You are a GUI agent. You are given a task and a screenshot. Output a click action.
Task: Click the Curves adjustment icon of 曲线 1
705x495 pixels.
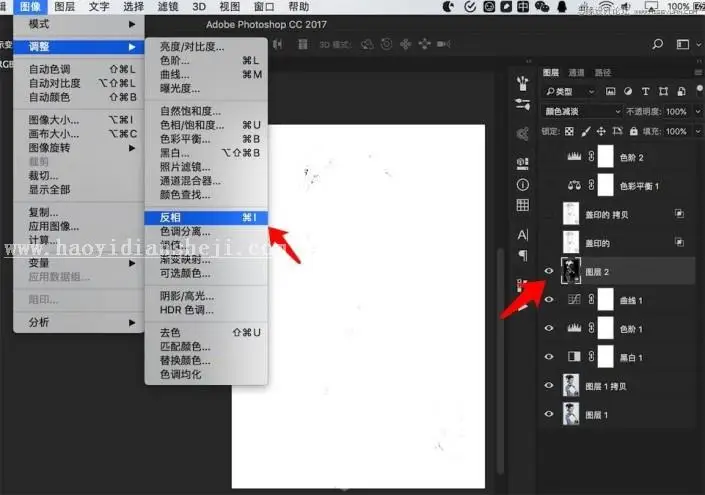tap(574, 299)
